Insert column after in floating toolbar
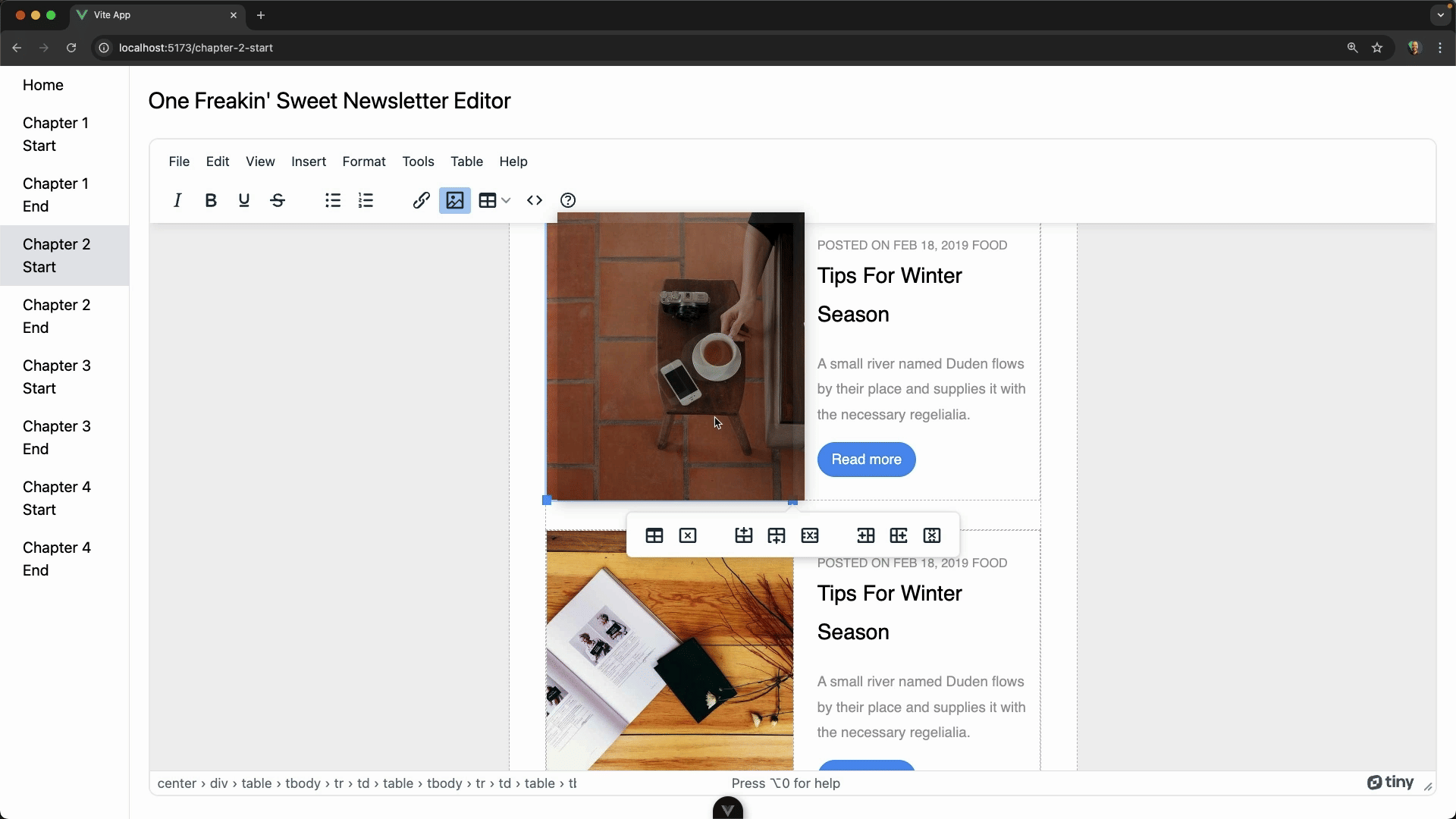This screenshot has height=819, width=1456. click(x=899, y=535)
